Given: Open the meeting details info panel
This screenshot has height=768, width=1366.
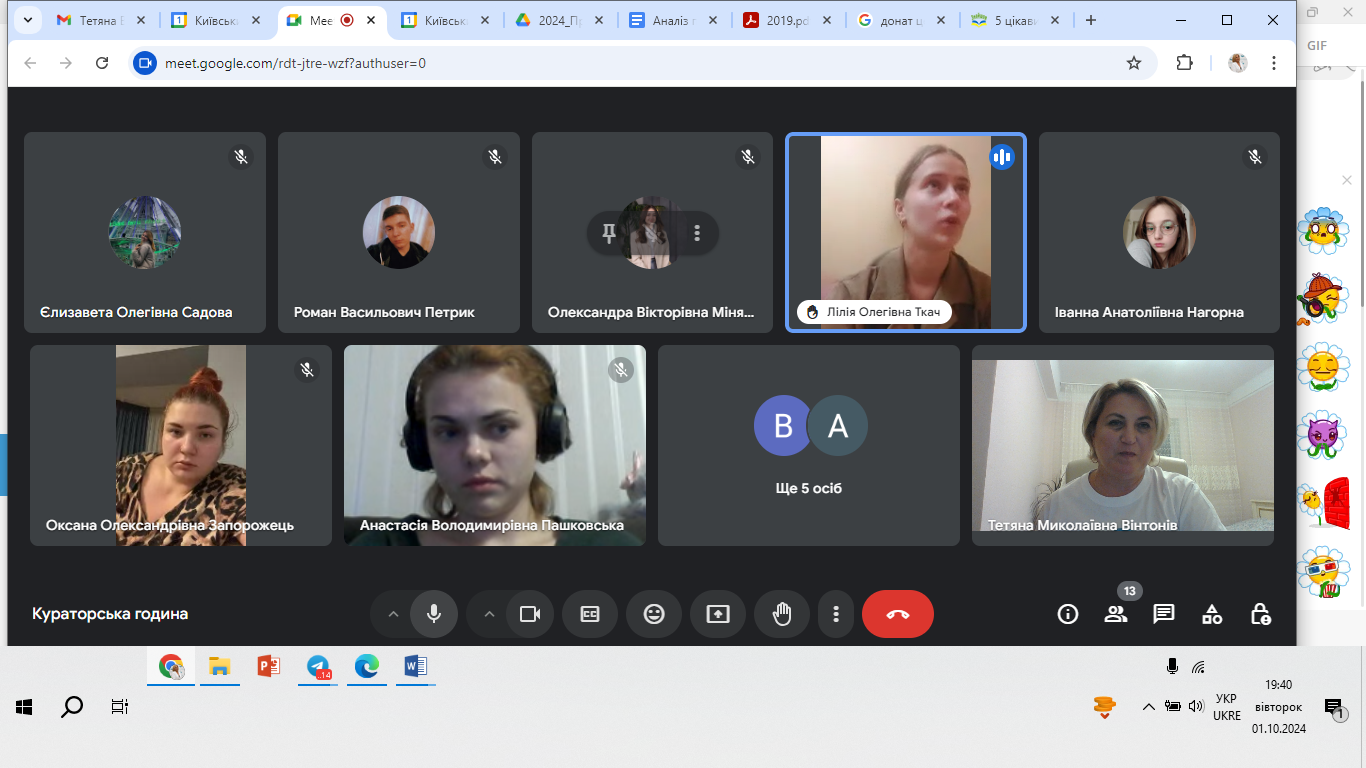Looking at the screenshot, I should coord(1068,614).
